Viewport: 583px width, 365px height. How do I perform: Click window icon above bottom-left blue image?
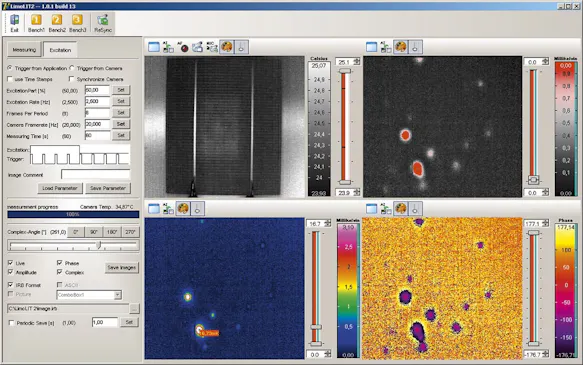point(154,209)
